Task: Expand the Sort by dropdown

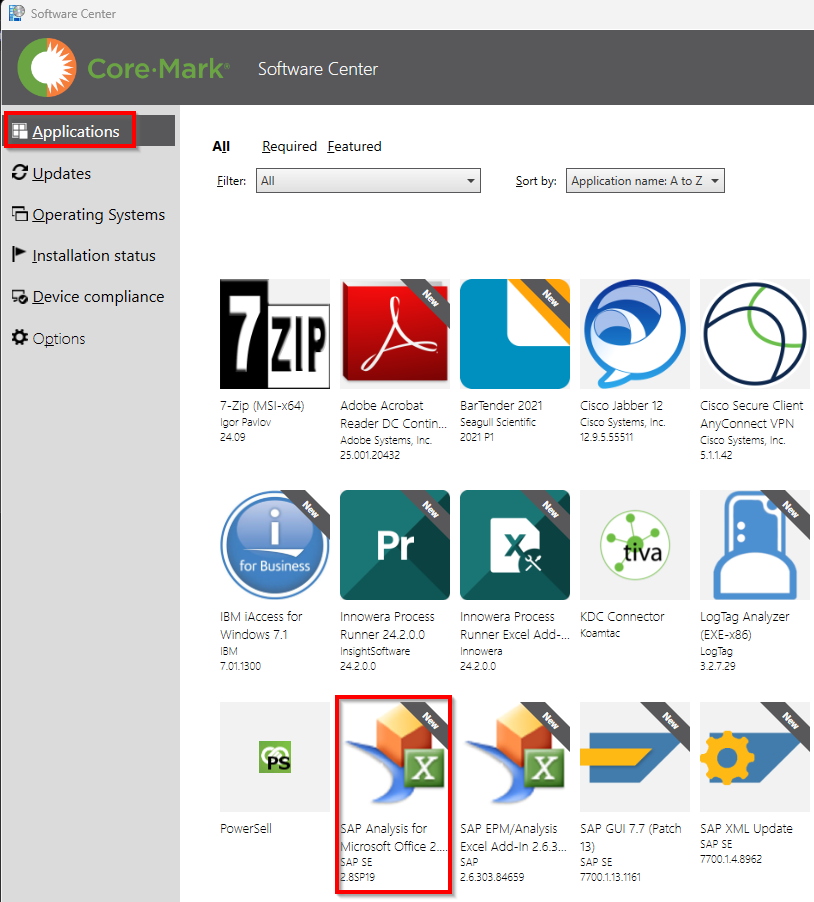Action: [x=645, y=181]
